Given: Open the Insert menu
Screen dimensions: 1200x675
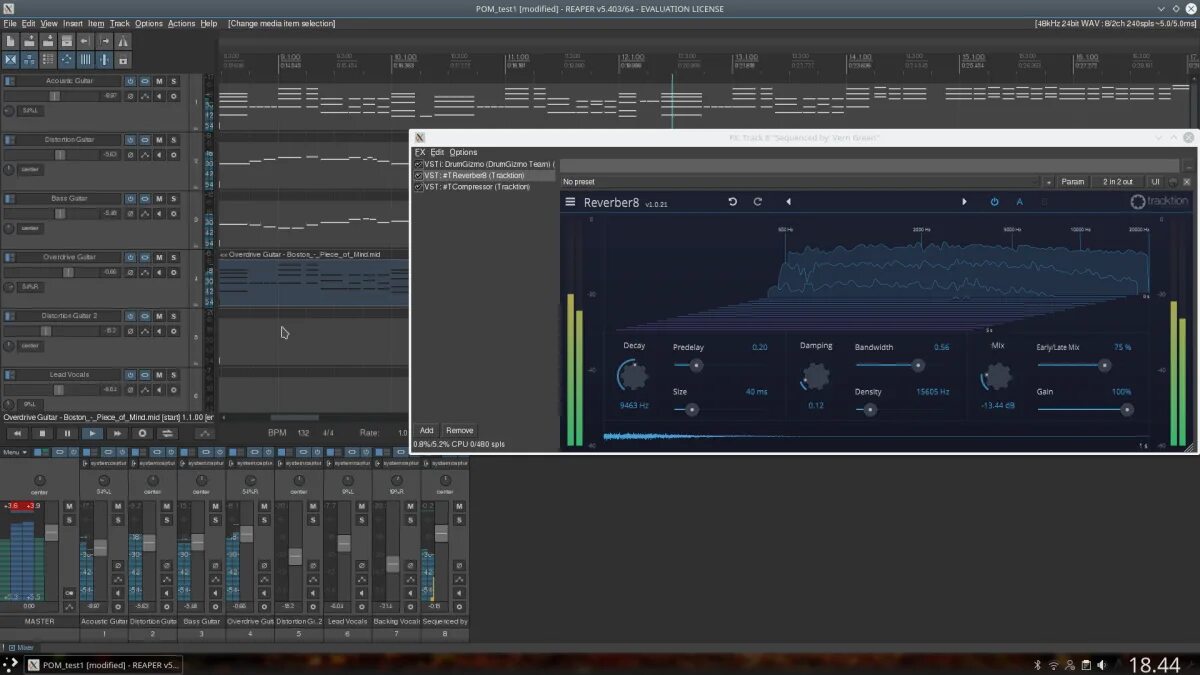Looking at the screenshot, I should coord(73,23).
